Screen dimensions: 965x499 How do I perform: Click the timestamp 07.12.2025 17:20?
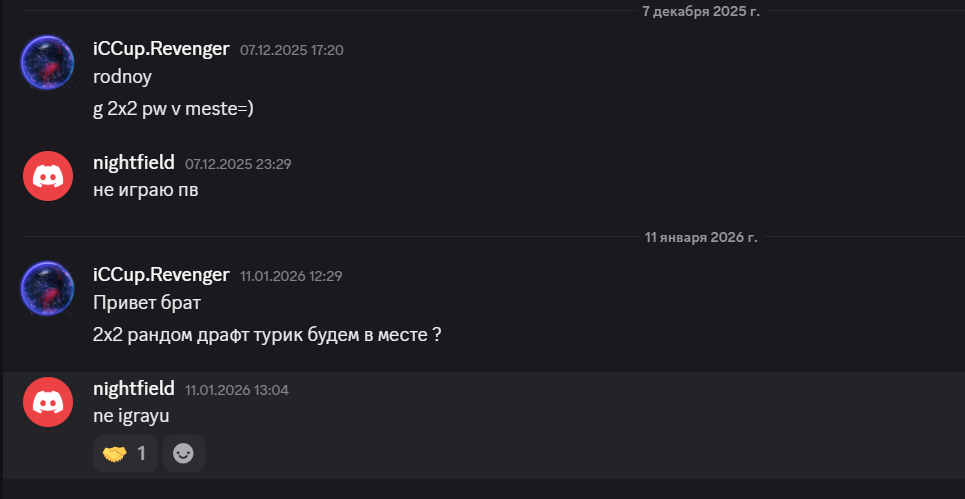[x=292, y=50]
